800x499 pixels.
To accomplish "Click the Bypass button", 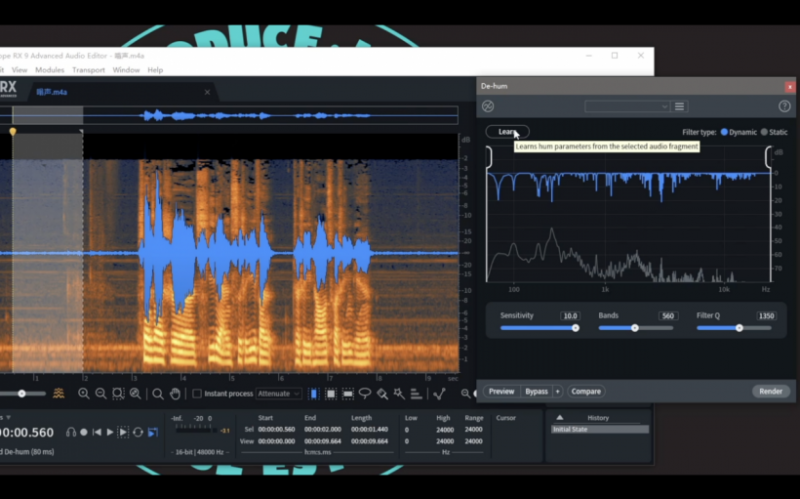I will point(537,391).
